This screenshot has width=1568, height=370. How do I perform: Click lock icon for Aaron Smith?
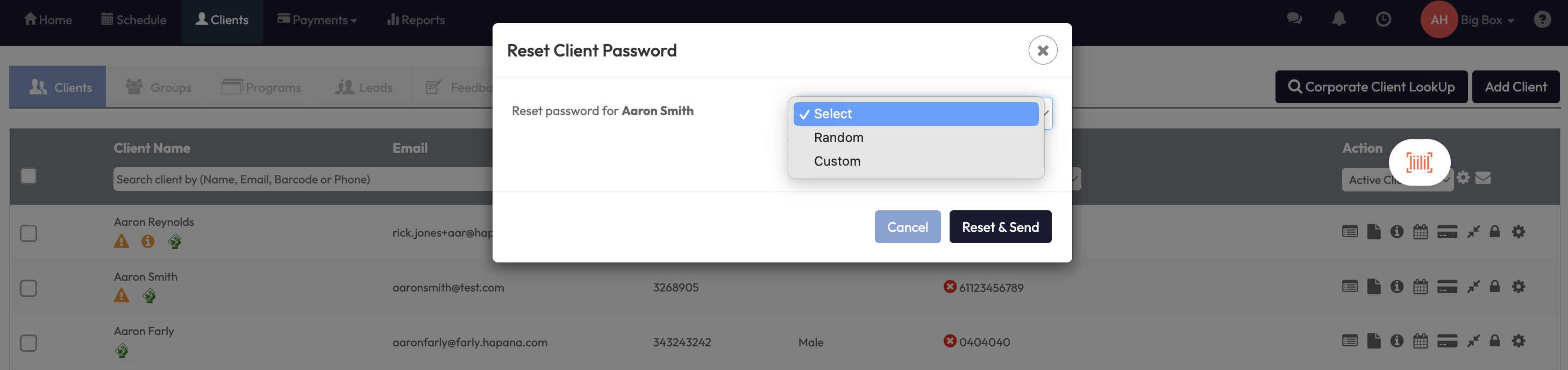1494,287
